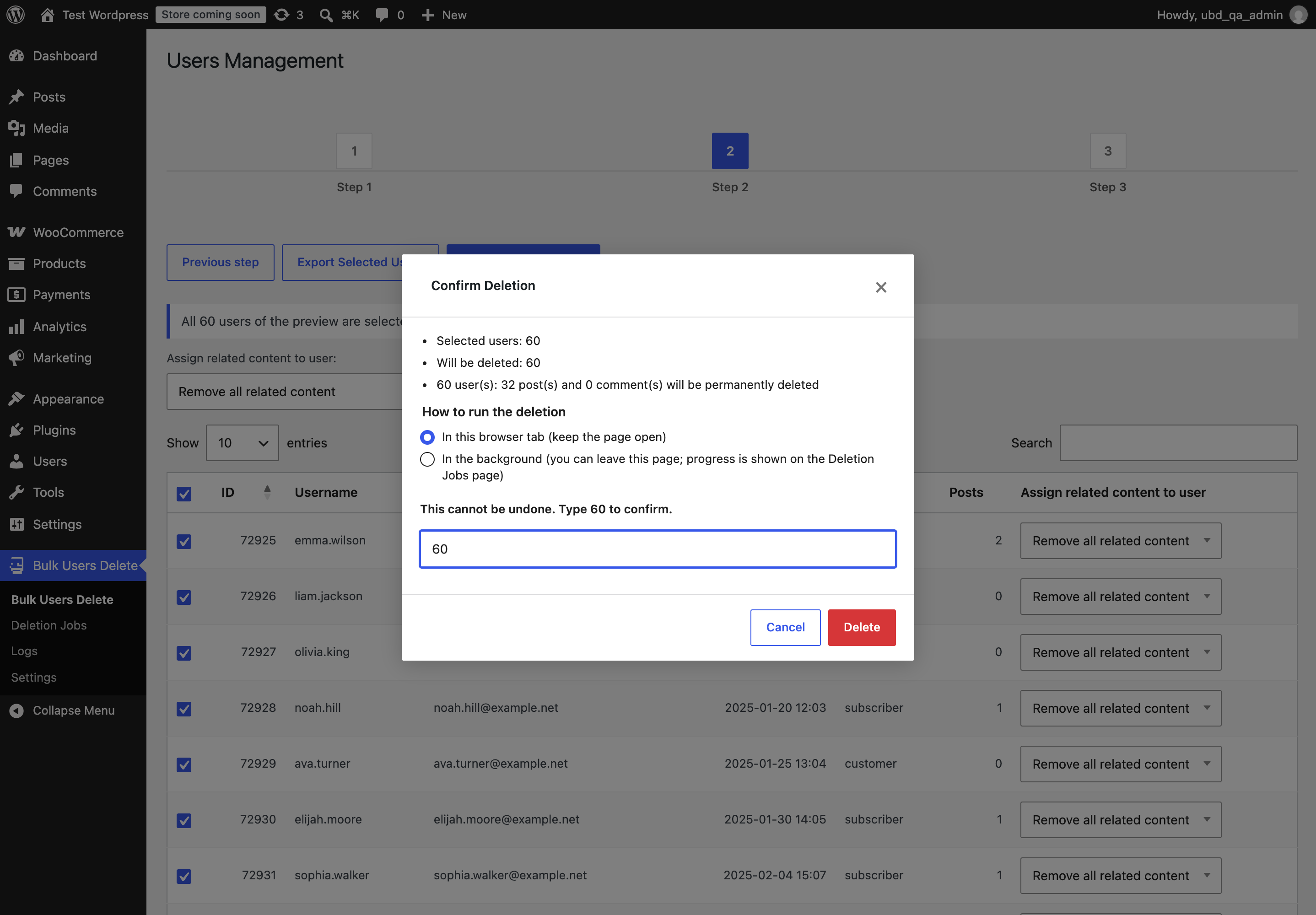Click the user avatar next to Howdy
This screenshot has height=915, width=1316.
coord(1298,15)
